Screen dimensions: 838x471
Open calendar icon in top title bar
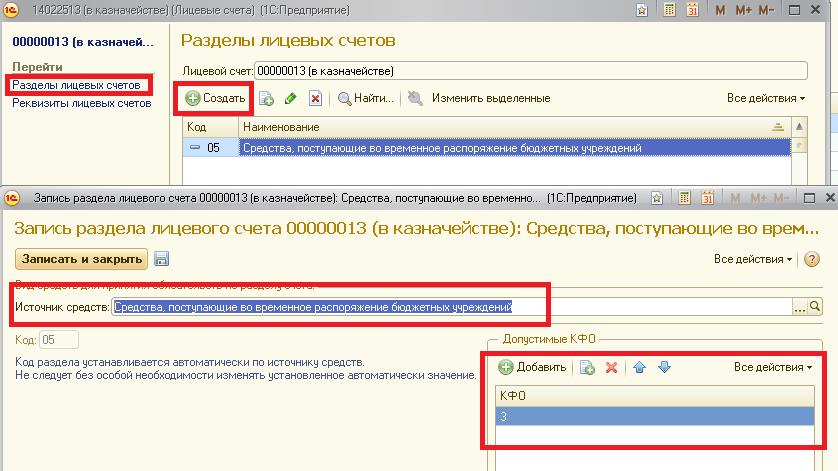tap(693, 10)
